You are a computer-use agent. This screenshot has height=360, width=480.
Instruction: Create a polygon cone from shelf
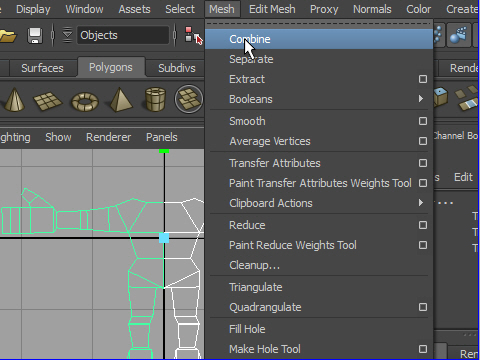coord(14,99)
